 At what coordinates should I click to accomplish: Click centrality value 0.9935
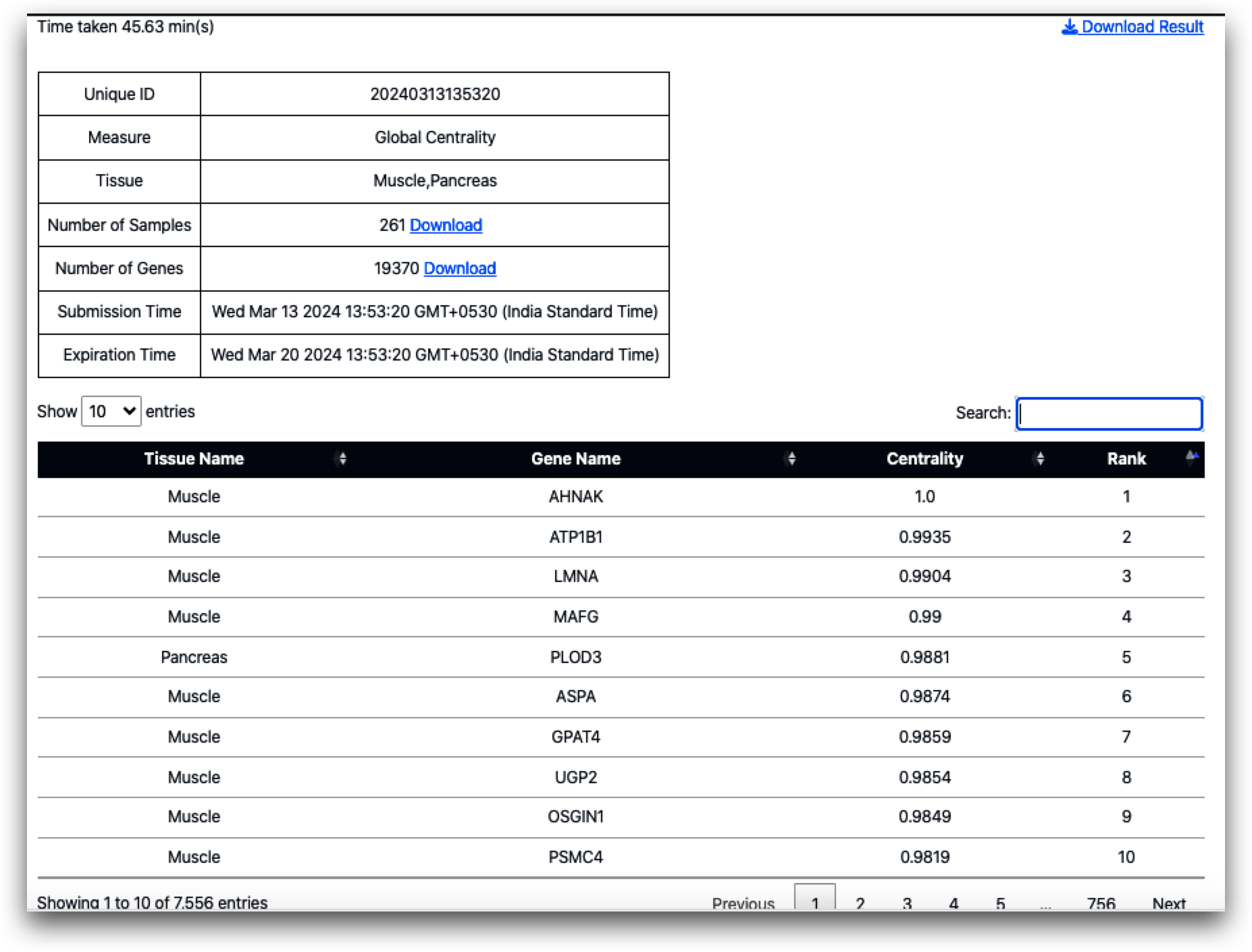[924, 537]
